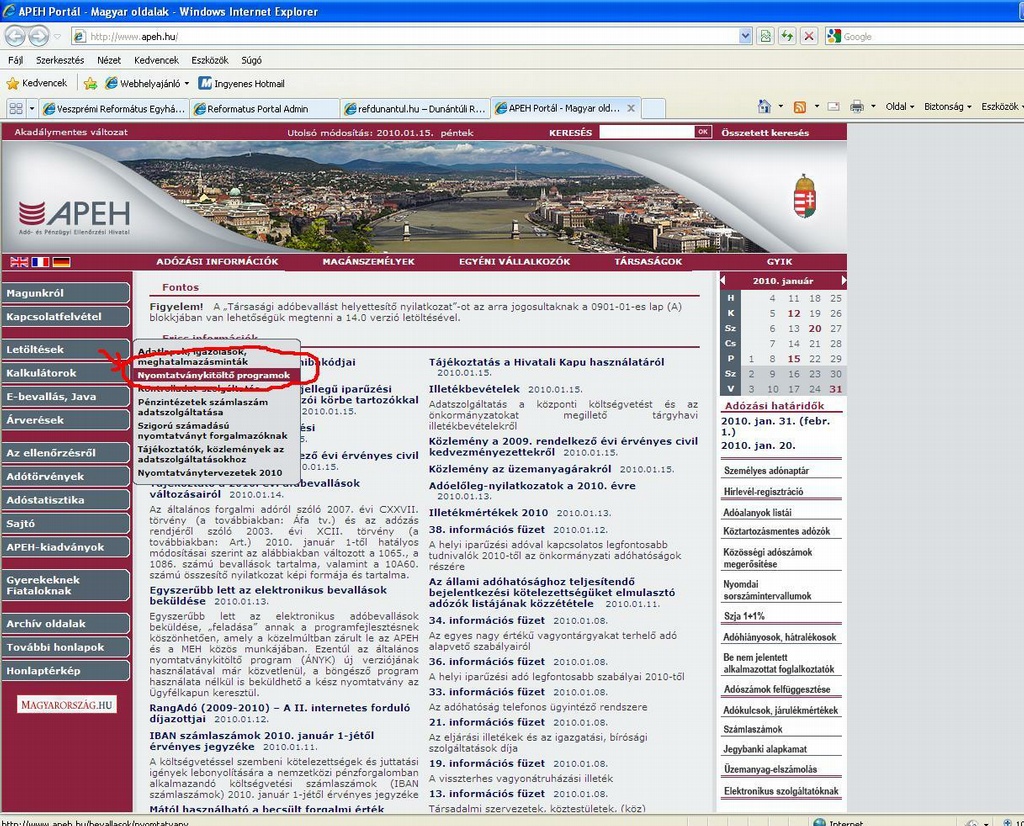Open the Nézet menu

(109, 60)
